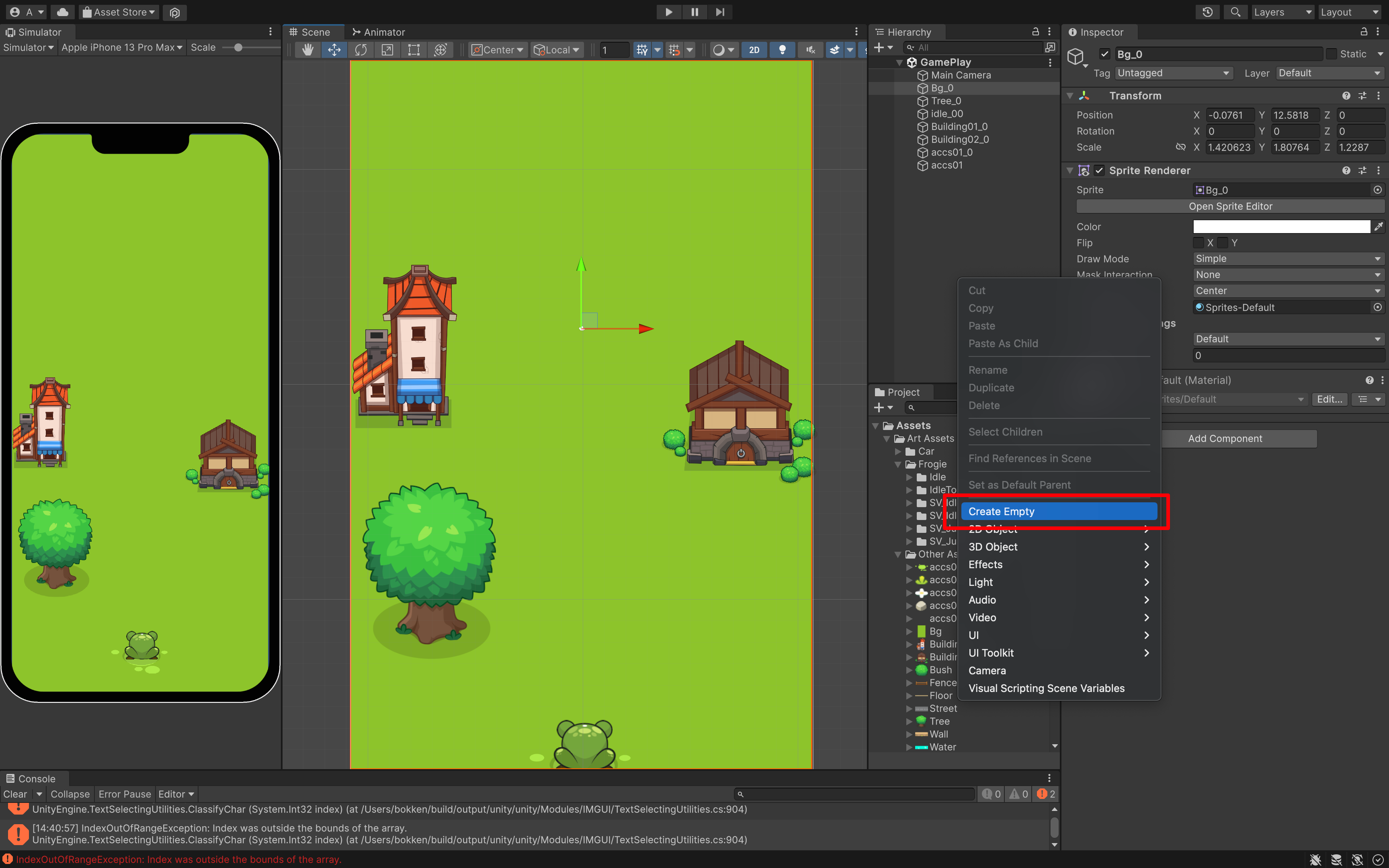Viewport: 1389px width, 868px height.
Task: Open the Apple iPhone 13 Pro Max device dropdown
Action: coord(122,48)
